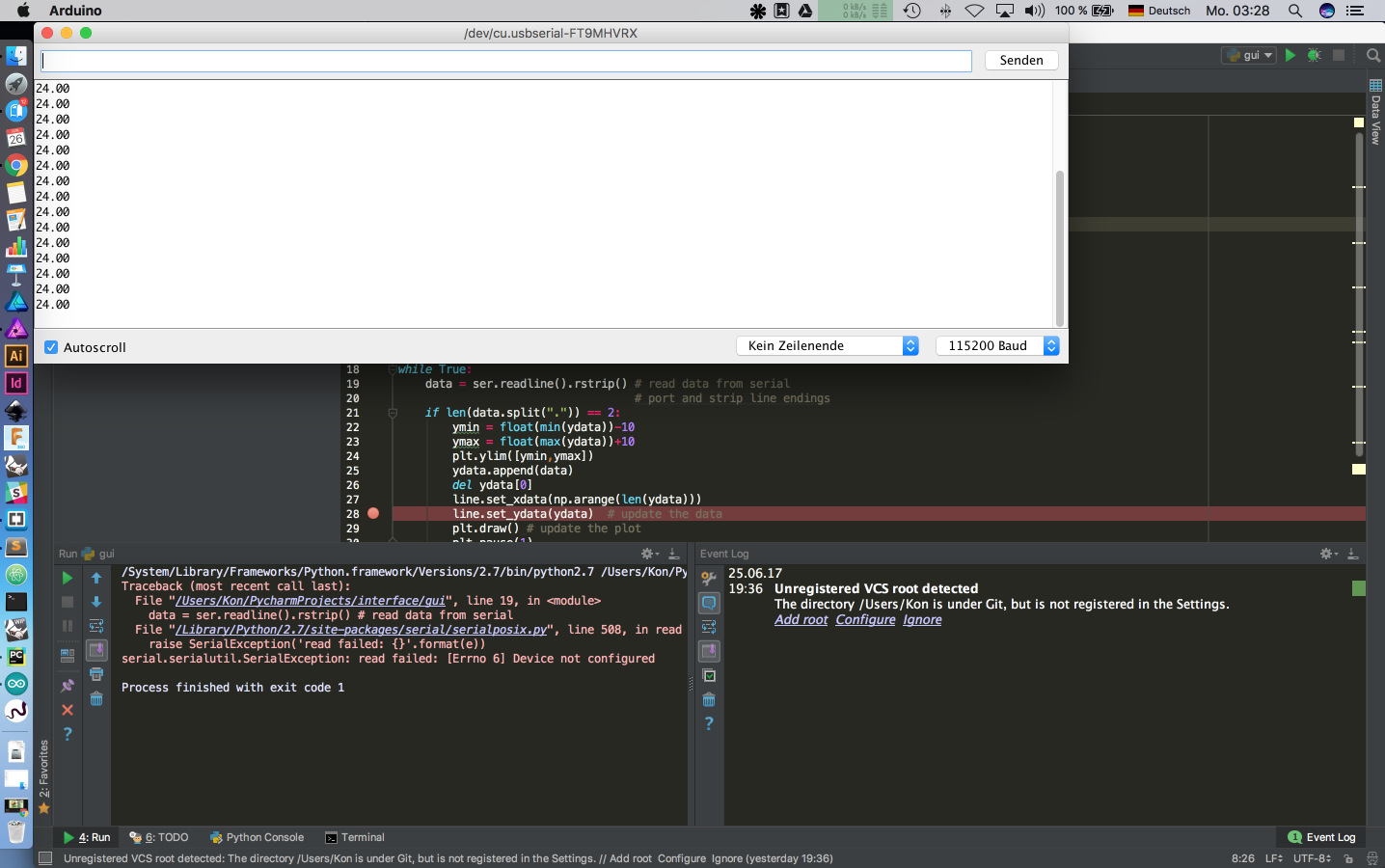Click the Ignore link in Event Log
The image size is (1385, 868).
tap(922, 619)
